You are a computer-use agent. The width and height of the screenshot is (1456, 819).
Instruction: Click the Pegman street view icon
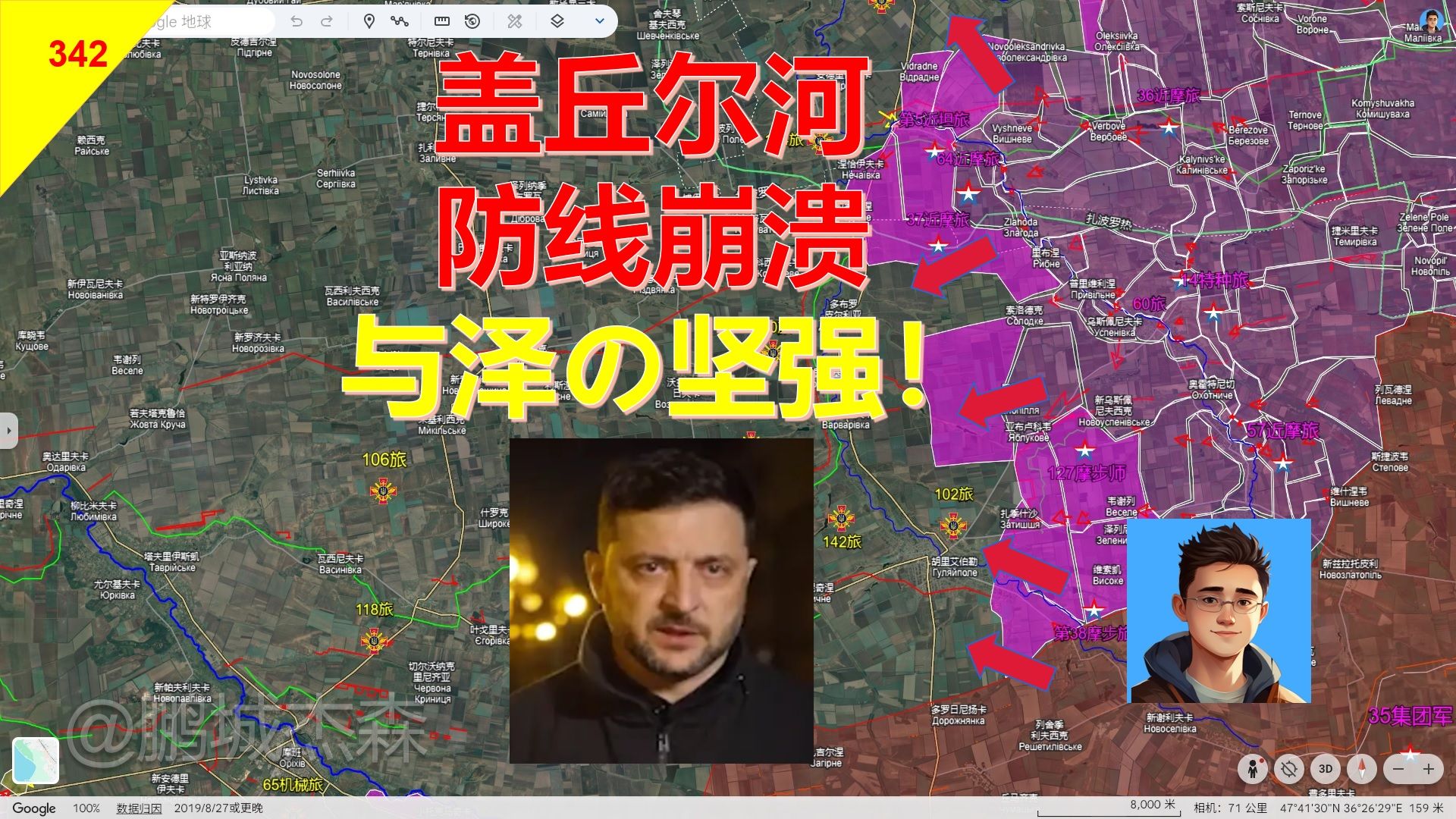1252,769
